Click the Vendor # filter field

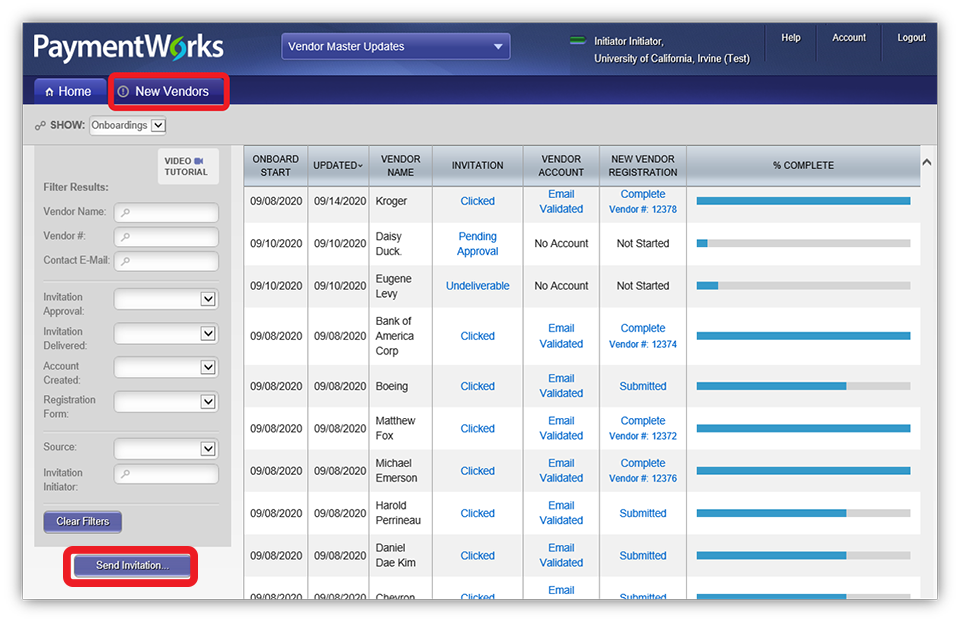(x=166, y=237)
